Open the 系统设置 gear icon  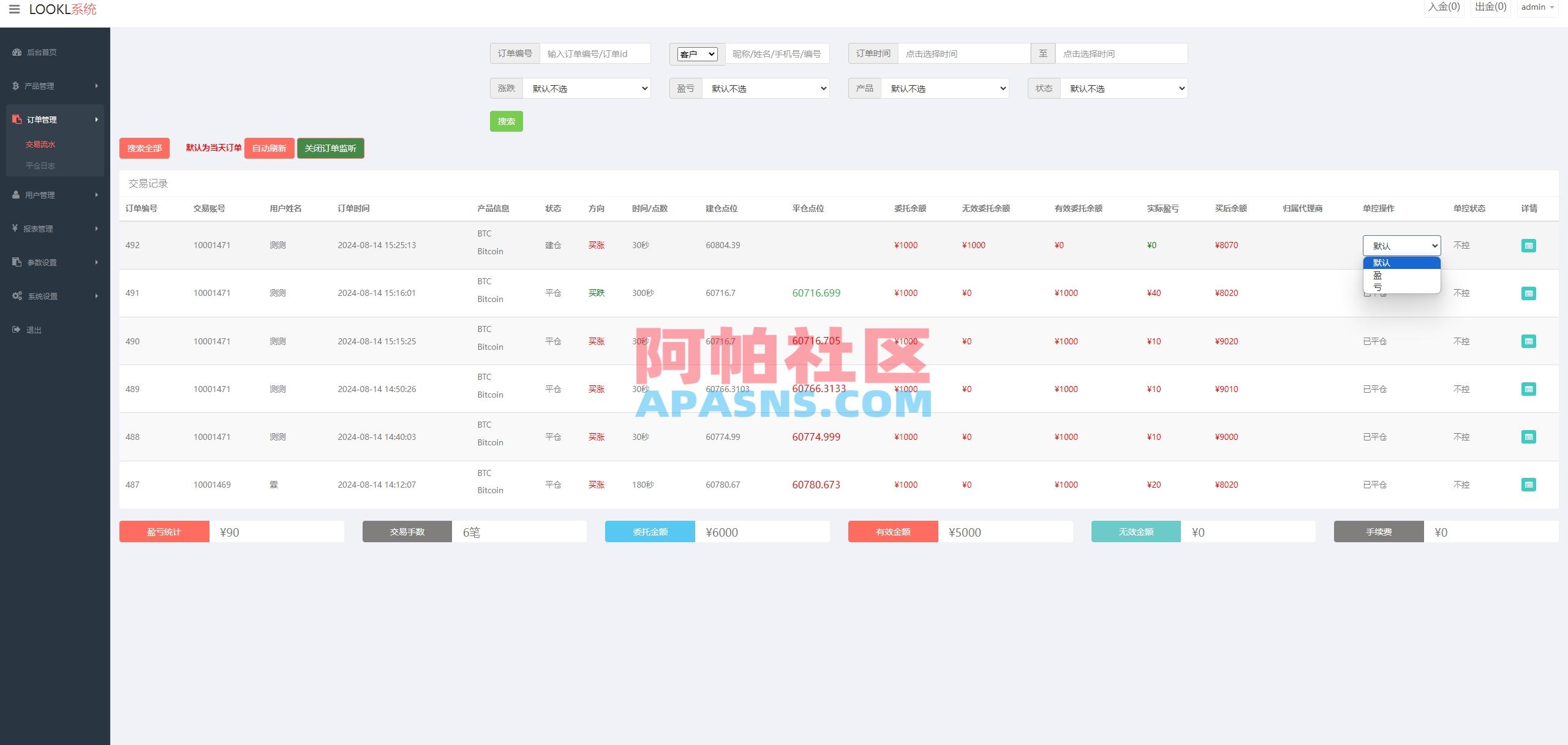coord(17,296)
